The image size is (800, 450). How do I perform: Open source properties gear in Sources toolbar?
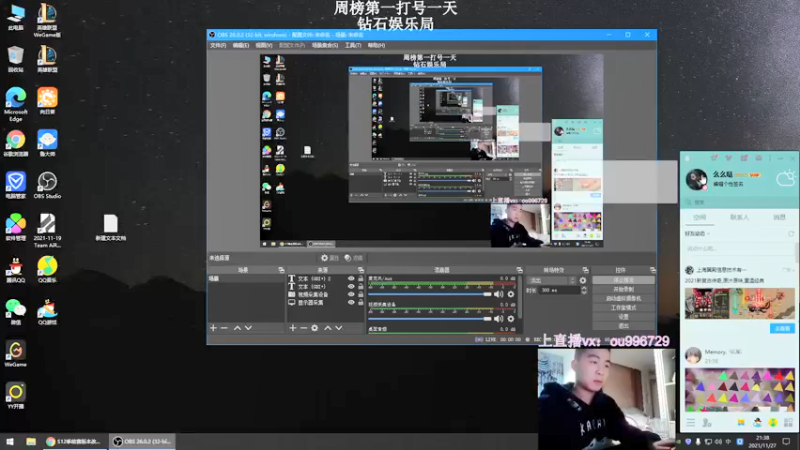pyautogui.click(x=315, y=328)
